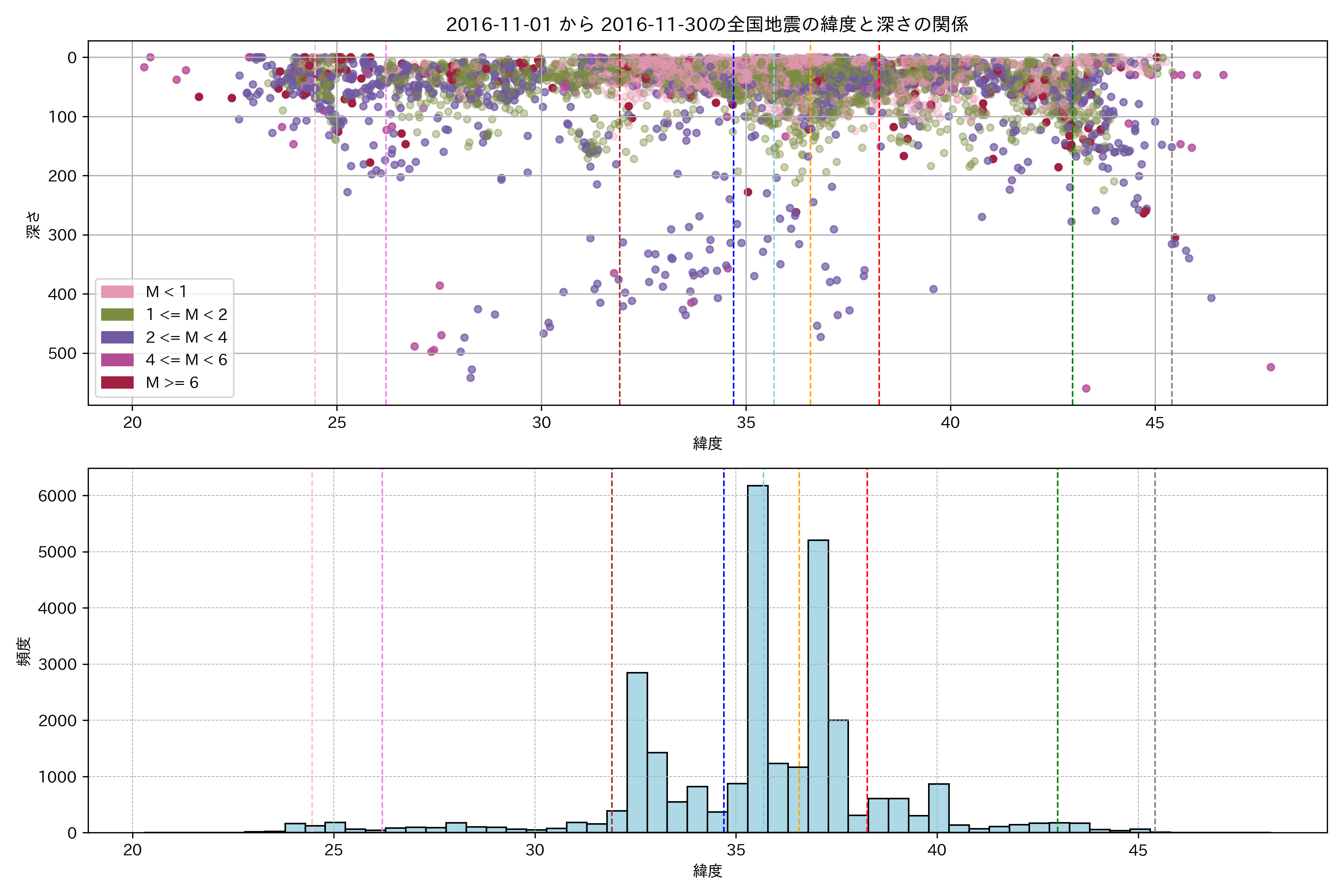The height and width of the screenshot is (896, 1344).
Task: Click the green 1 <= M < 2 legend swatch
Action: pyautogui.click(x=117, y=315)
